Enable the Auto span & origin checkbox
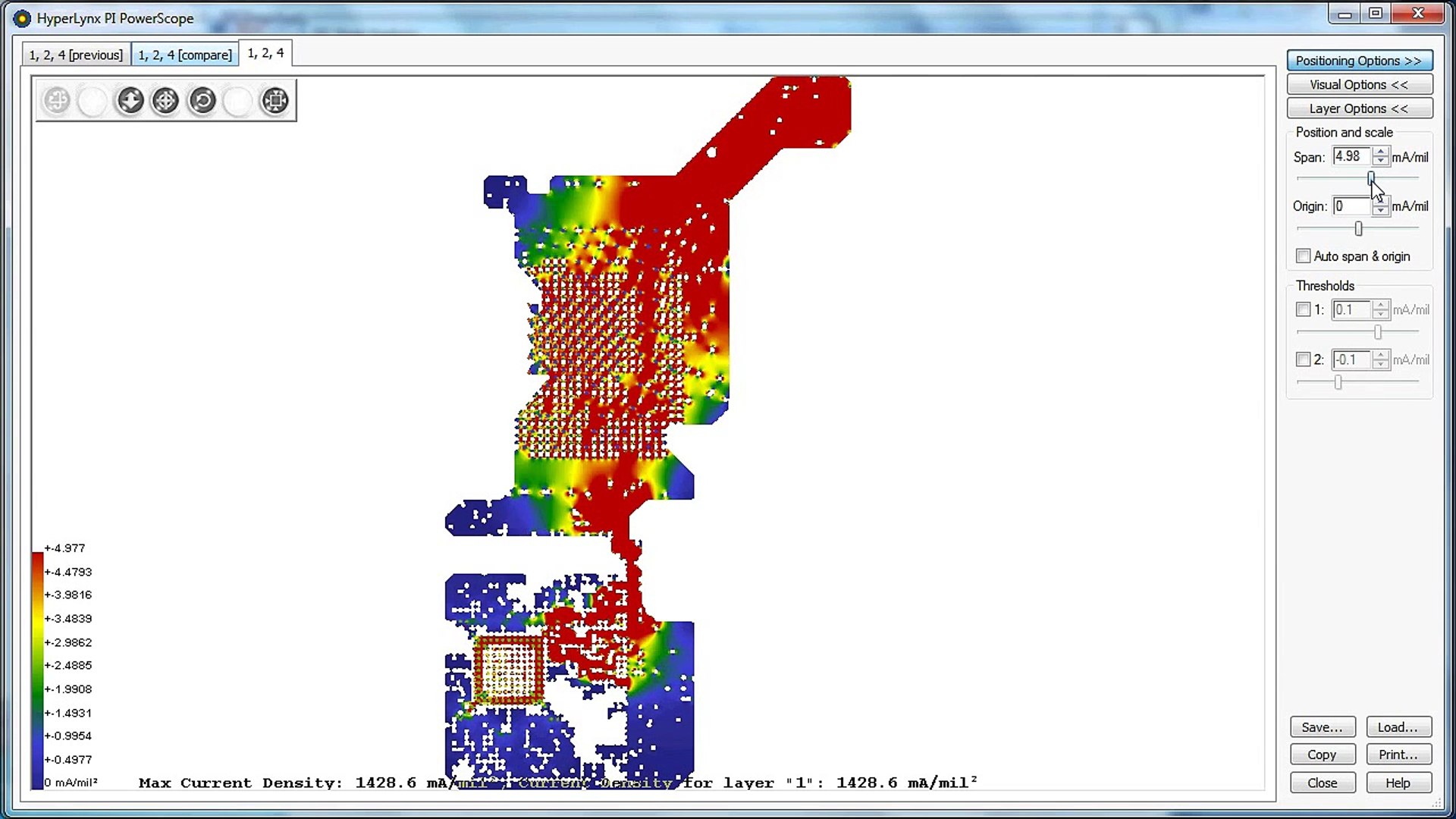Viewport: 1456px width, 819px height. [x=1303, y=256]
